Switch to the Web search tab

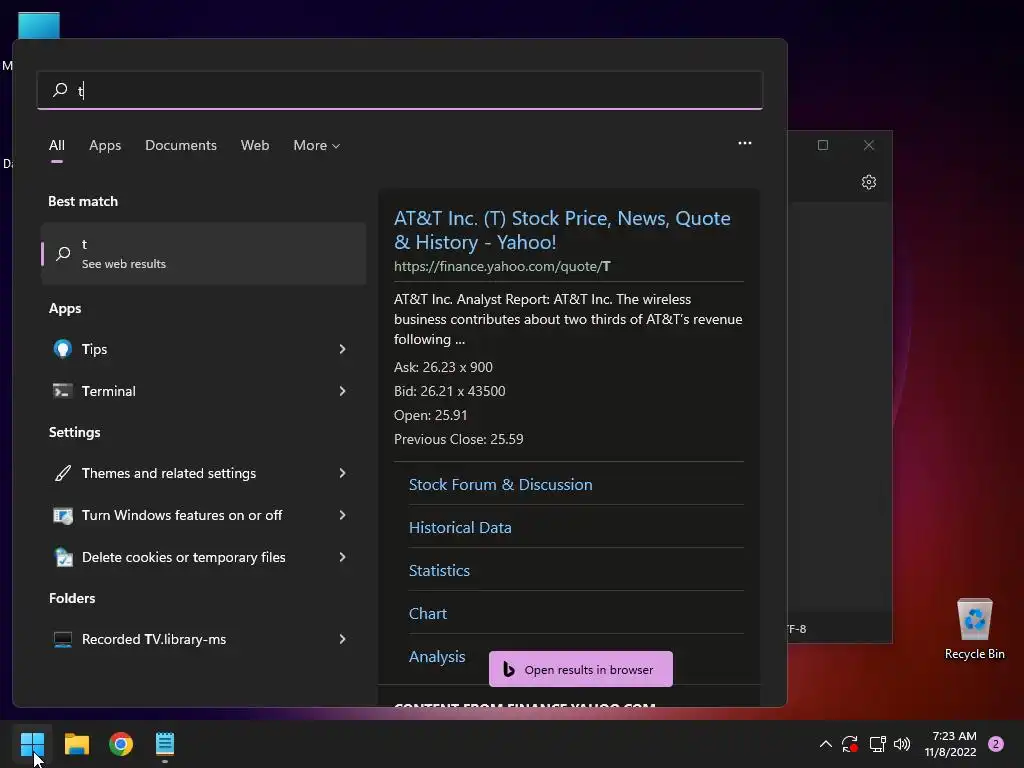255,145
